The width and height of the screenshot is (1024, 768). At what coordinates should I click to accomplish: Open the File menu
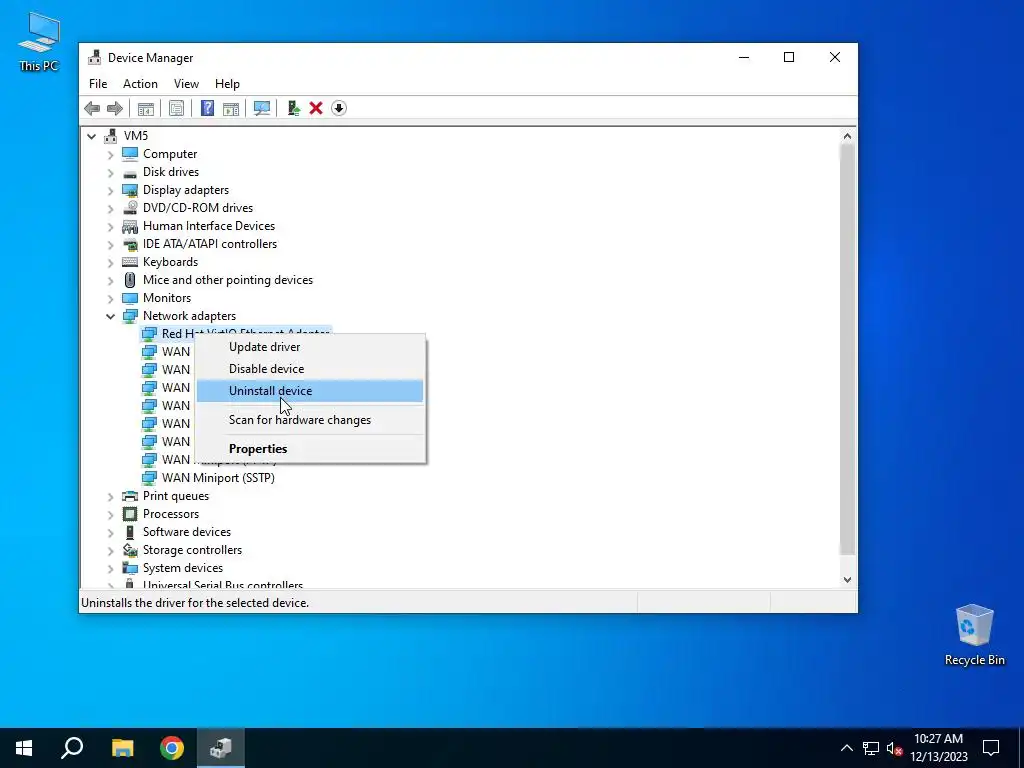coord(98,84)
